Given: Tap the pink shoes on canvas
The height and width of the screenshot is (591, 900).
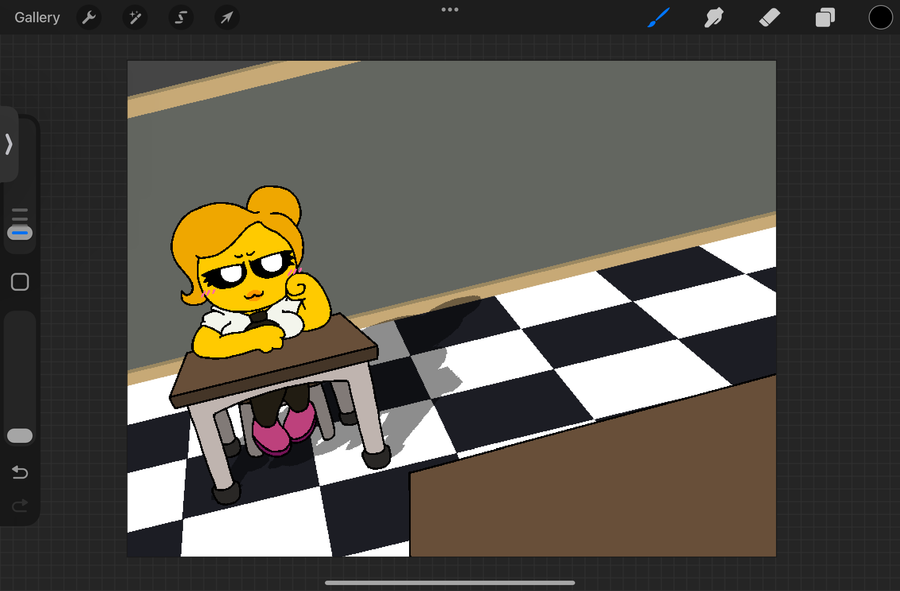Looking at the screenshot, I should tap(284, 430).
